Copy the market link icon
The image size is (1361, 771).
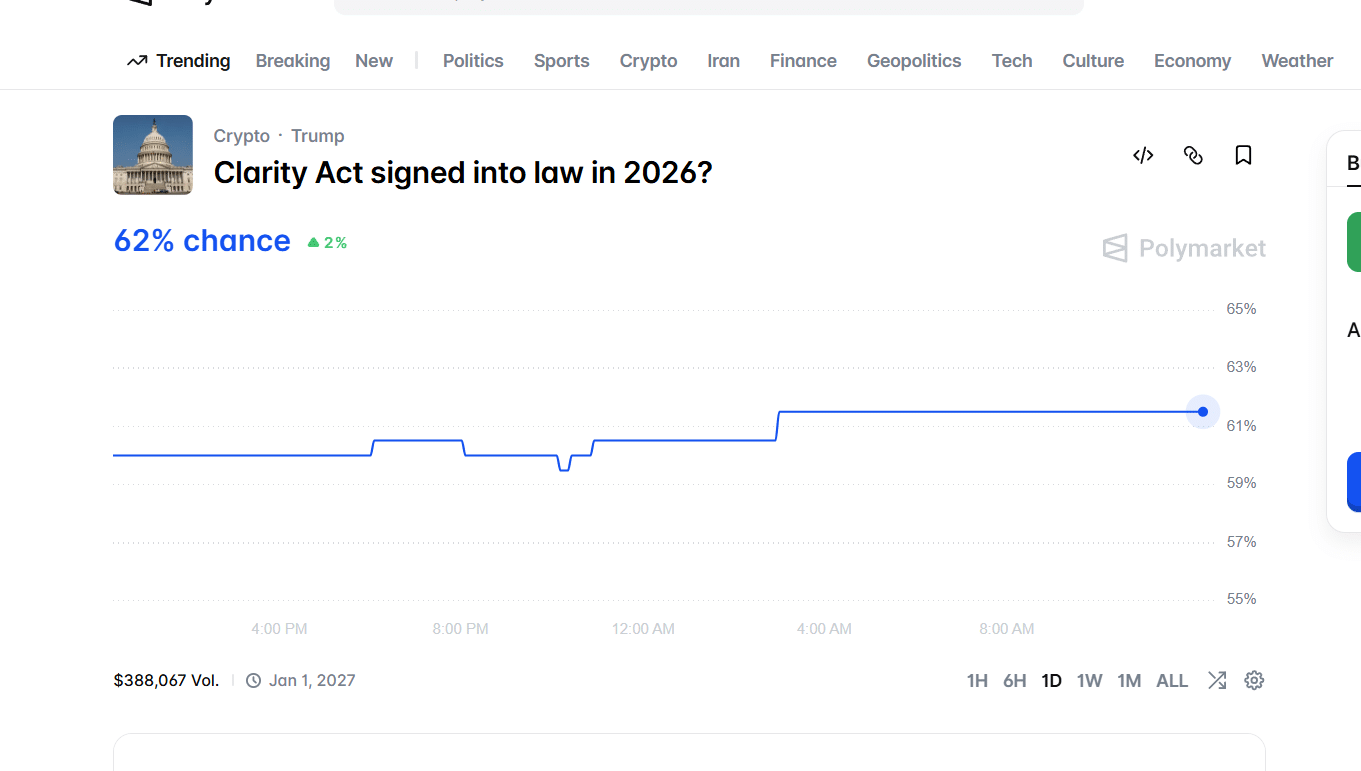1193,155
